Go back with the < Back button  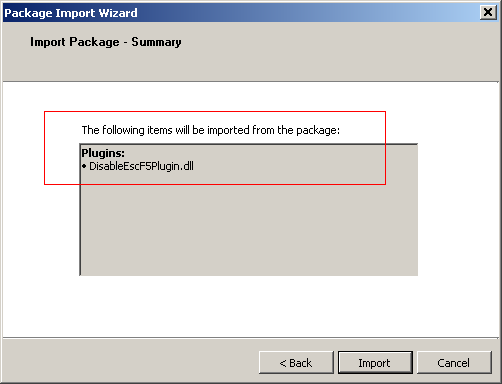(x=296, y=362)
